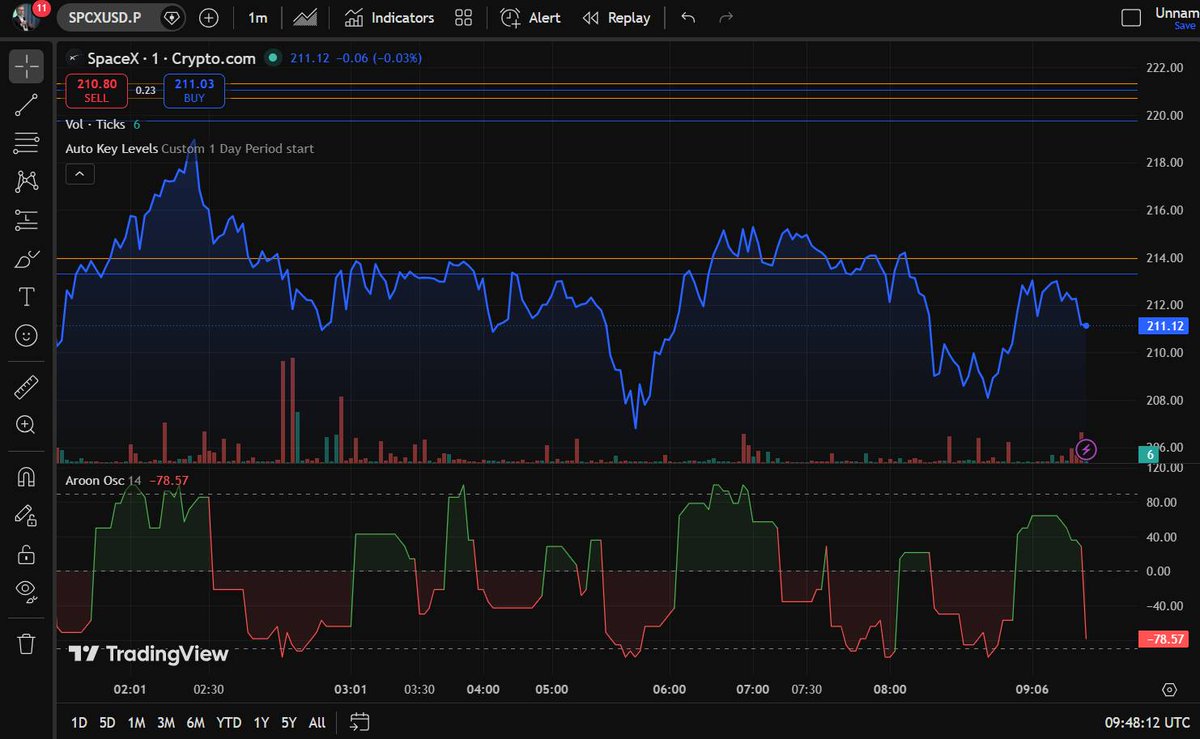Set the 3M date range
Screen dimensions: 1200x739
coord(166,722)
